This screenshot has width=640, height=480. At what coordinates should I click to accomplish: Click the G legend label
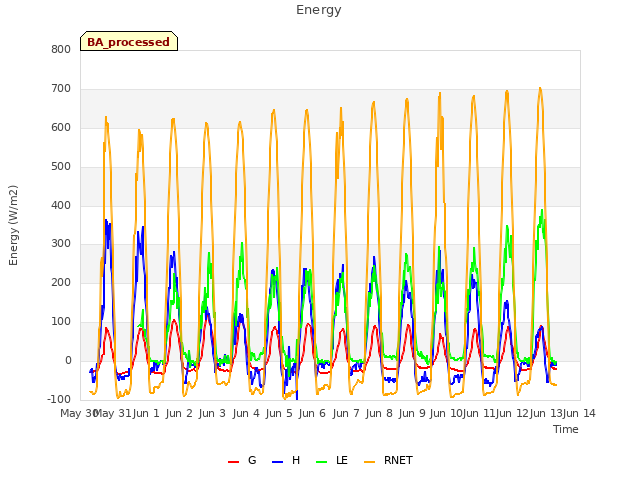pyautogui.click(x=252, y=460)
